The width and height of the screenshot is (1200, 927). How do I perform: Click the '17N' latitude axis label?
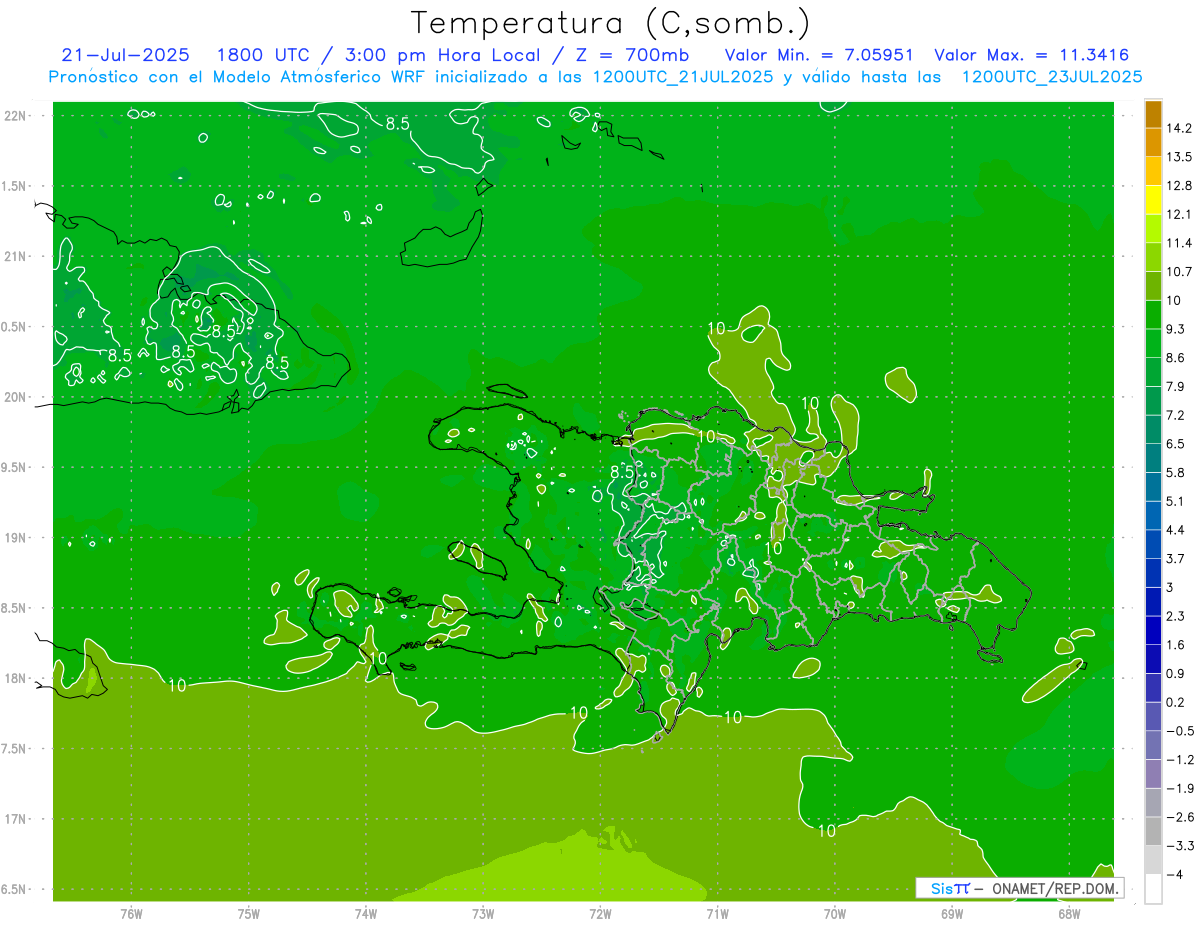point(16,819)
